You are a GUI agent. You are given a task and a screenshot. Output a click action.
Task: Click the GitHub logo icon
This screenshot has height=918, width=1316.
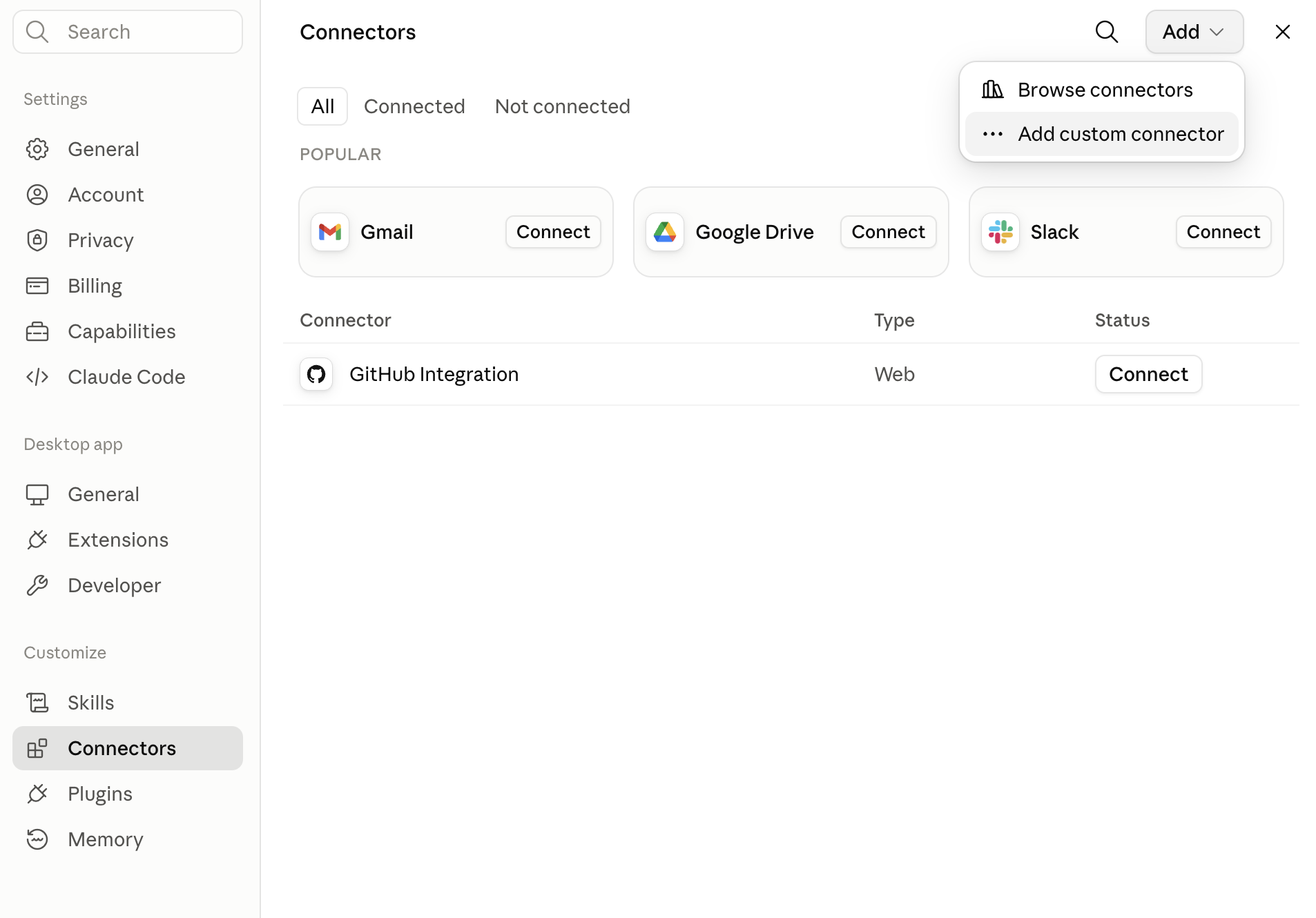[x=316, y=374]
